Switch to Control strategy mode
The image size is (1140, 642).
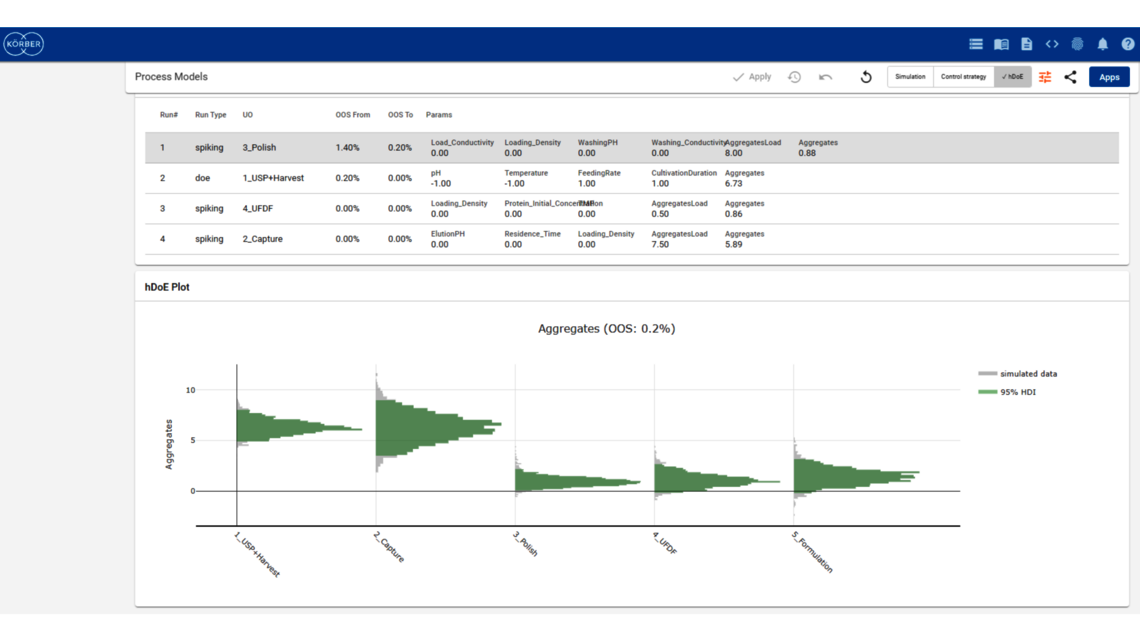tap(963, 77)
